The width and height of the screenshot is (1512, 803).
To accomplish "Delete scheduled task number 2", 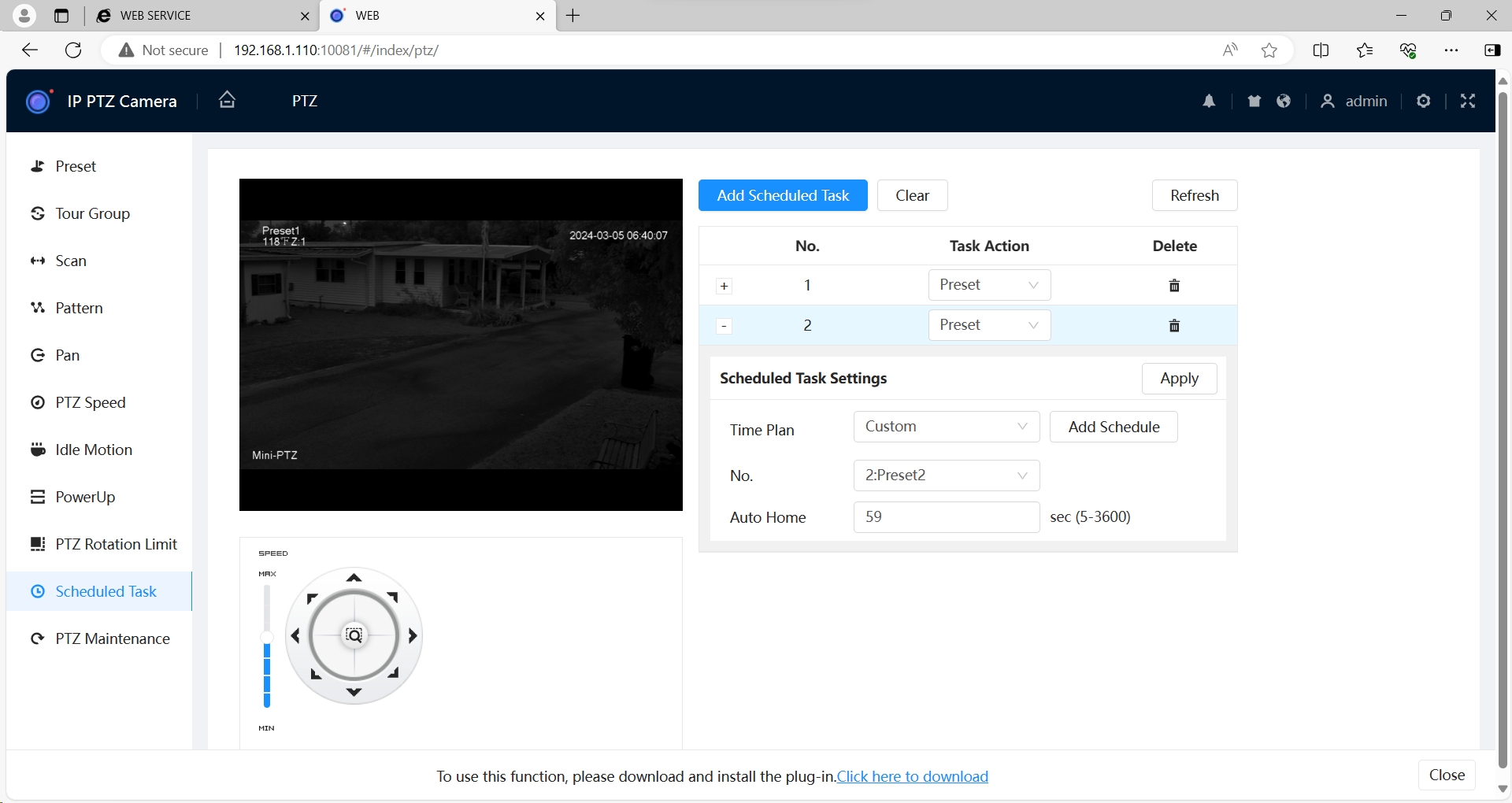I will (1174, 326).
